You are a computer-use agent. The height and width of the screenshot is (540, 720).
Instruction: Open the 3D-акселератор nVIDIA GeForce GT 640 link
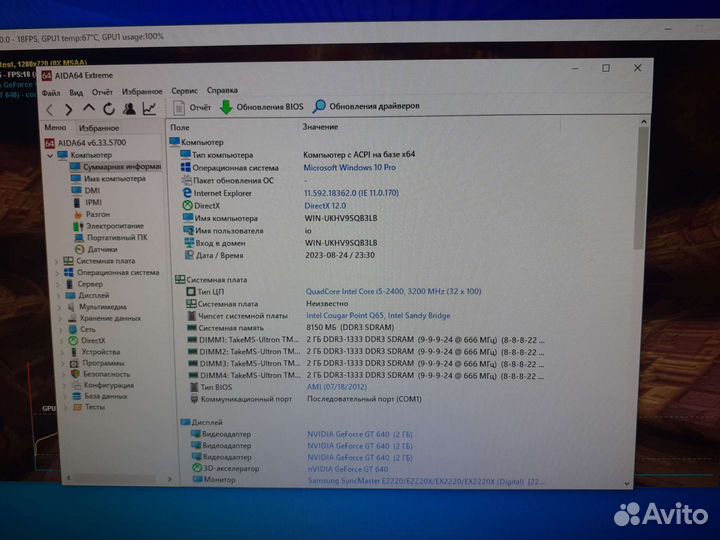348,469
